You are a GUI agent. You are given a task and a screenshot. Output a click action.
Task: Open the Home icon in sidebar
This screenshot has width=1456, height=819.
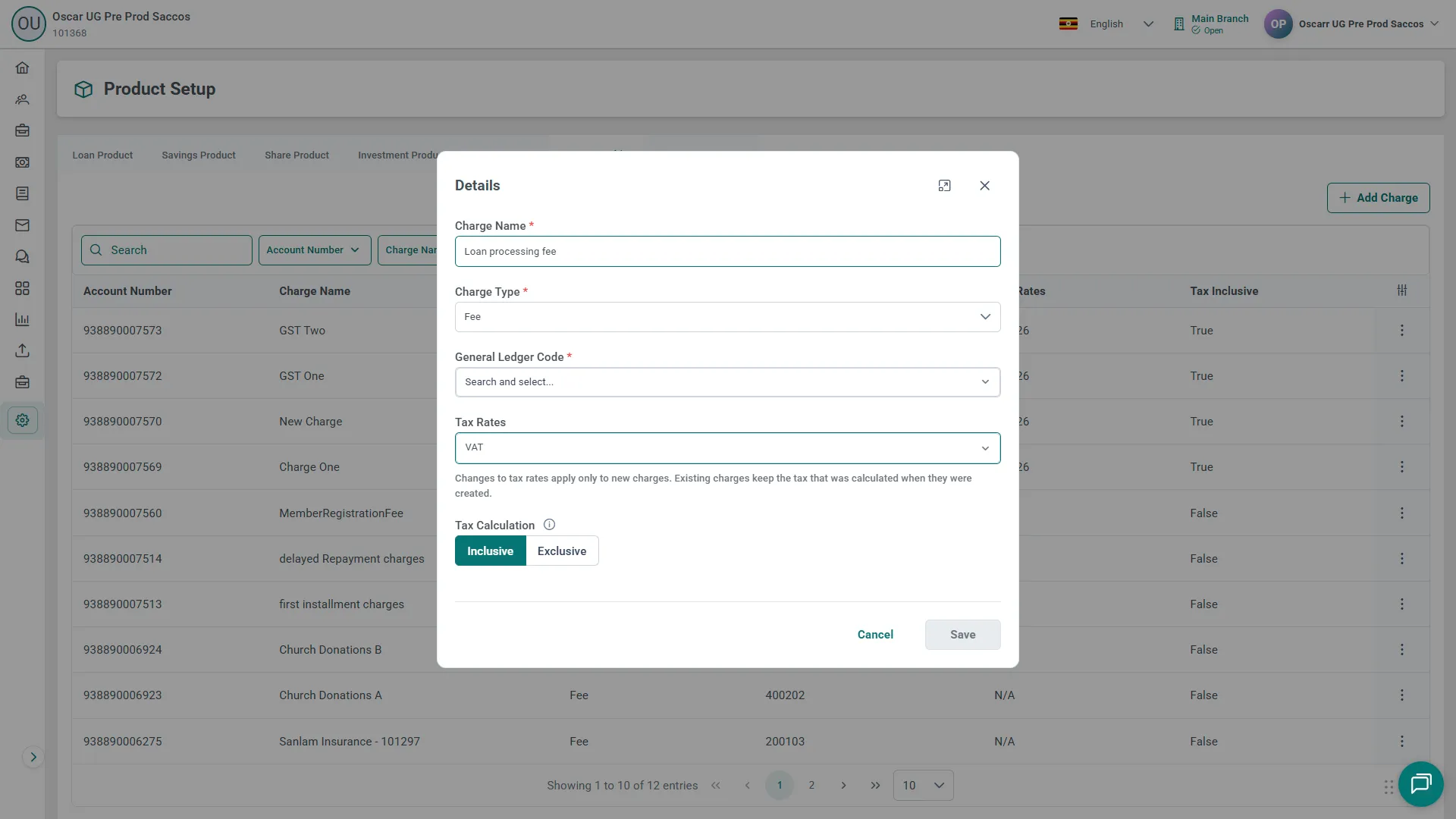[x=22, y=67]
